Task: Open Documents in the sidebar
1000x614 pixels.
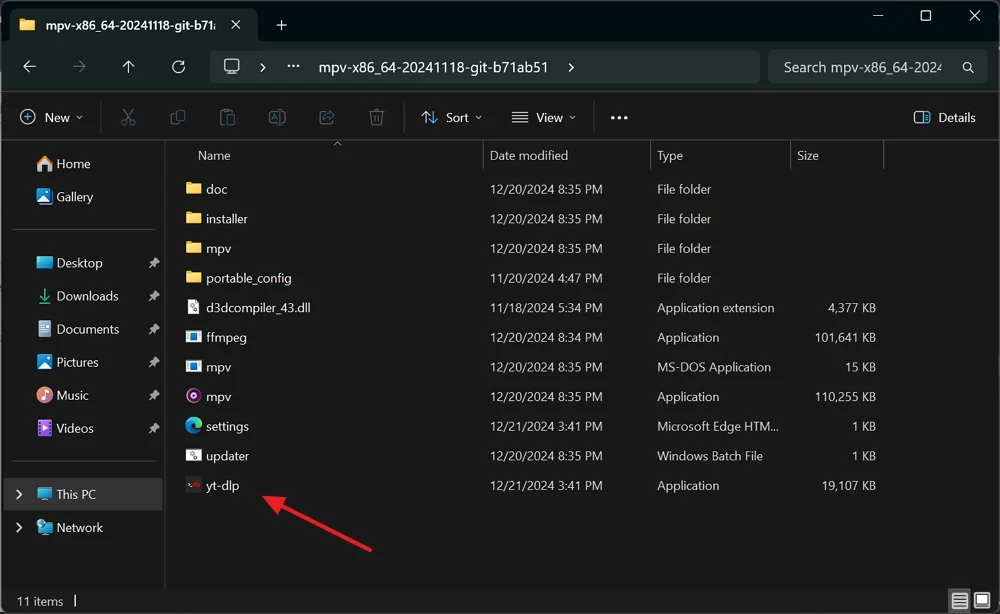Action: tap(78, 329)
